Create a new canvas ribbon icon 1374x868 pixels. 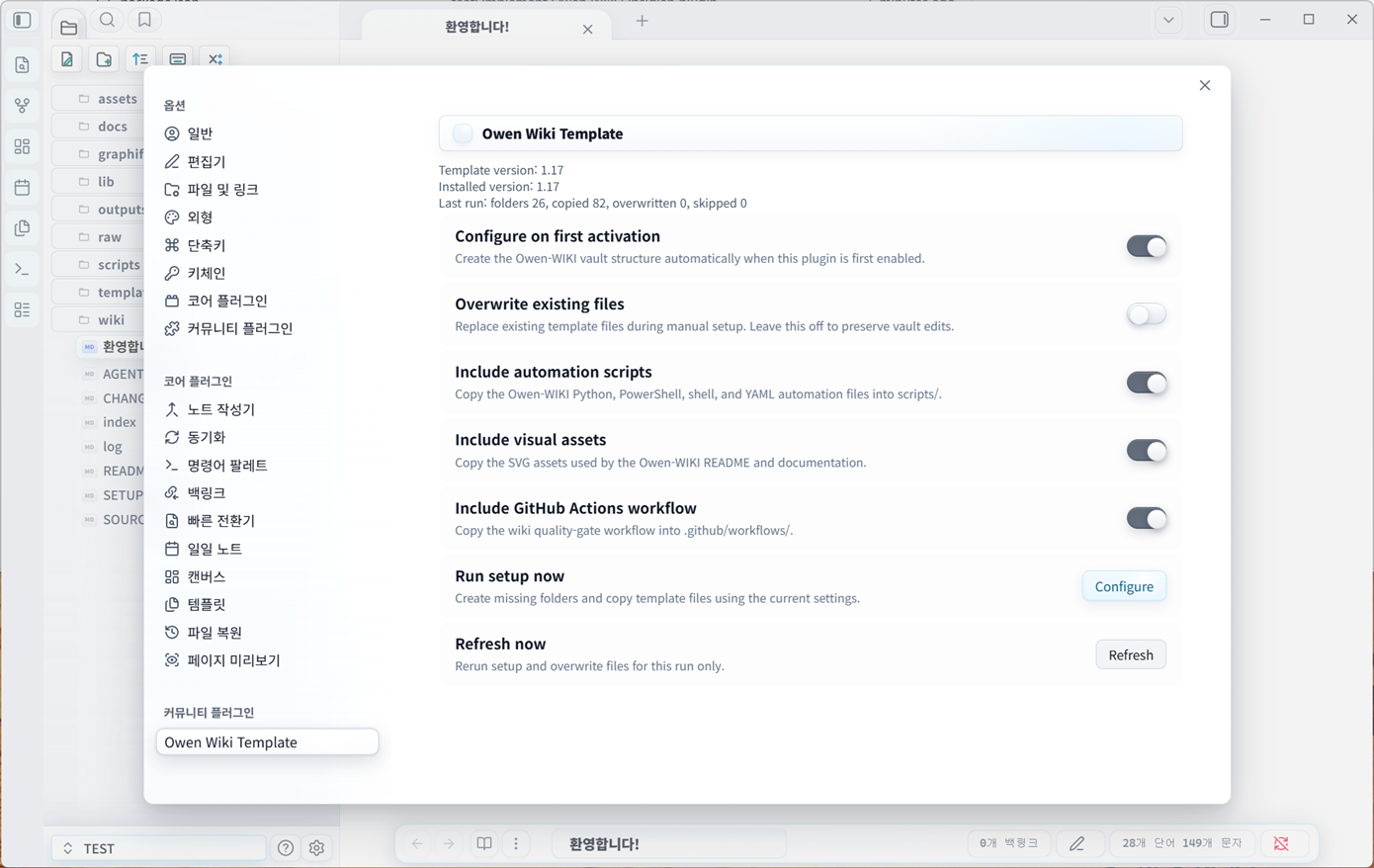(x=22, y=146)
